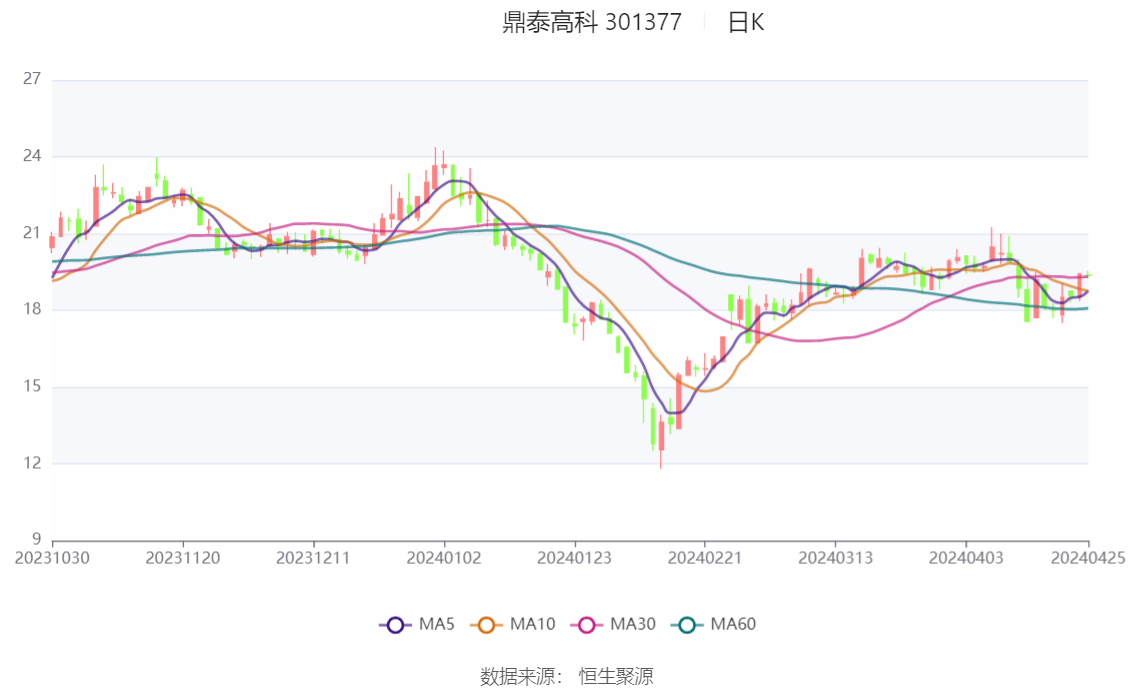Hide the MA30 series via its label
This screenshot has width=1134, height=689.
(x=633, y=624)
